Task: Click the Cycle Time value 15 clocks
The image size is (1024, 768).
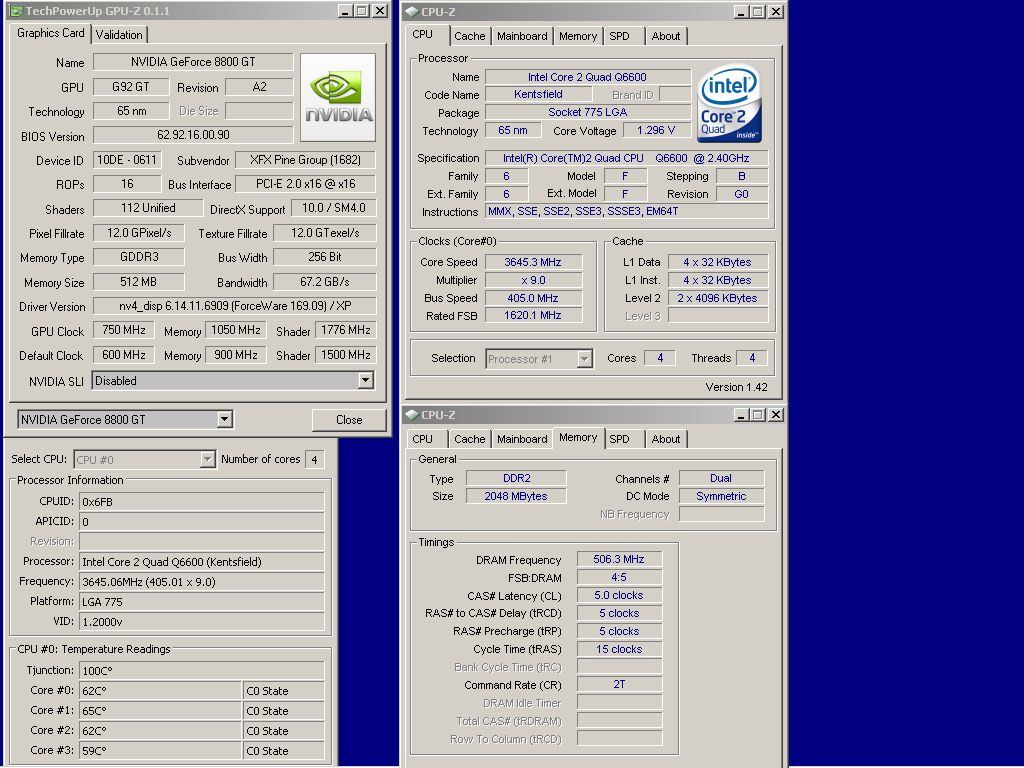Action: click(619, 649)
